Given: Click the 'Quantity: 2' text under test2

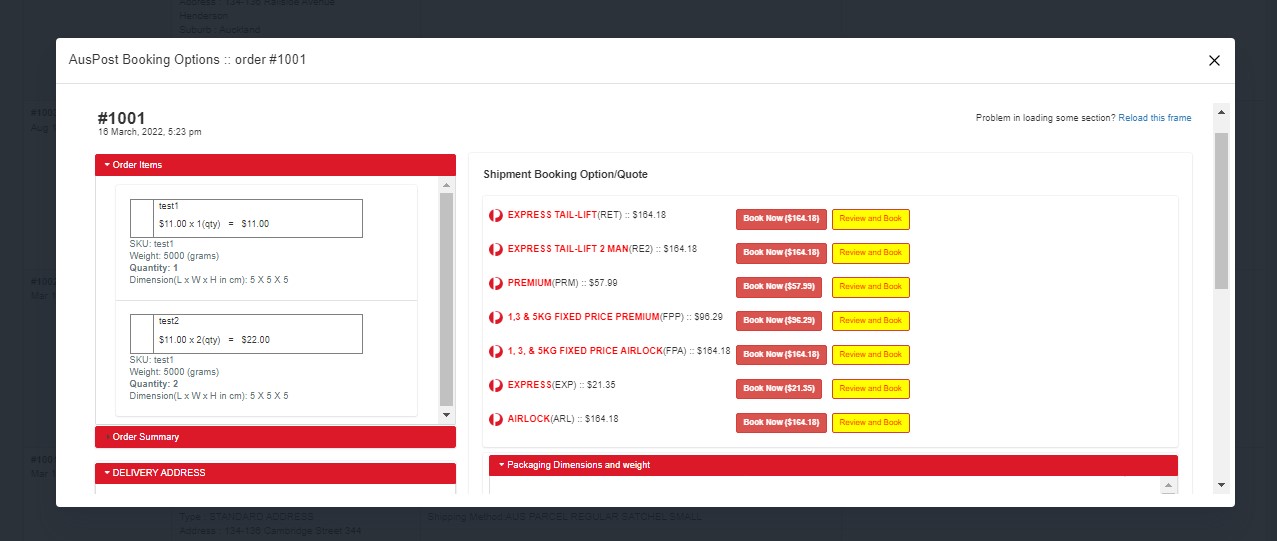Looking at the screenshot, I should point(154,384).
